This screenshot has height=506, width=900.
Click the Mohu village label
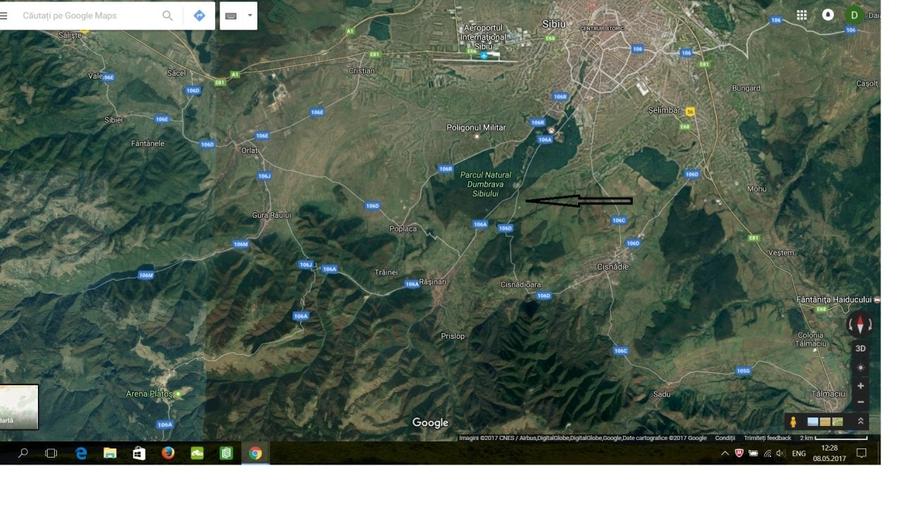pos(757,189)
